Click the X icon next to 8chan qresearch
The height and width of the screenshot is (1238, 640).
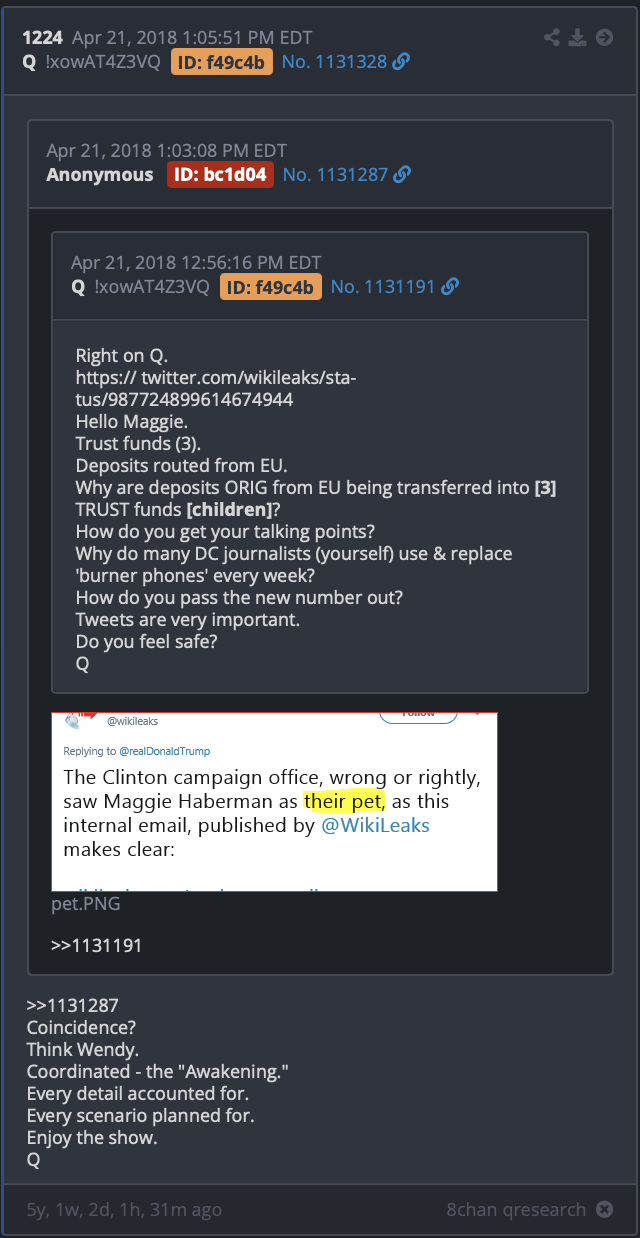604,1209
